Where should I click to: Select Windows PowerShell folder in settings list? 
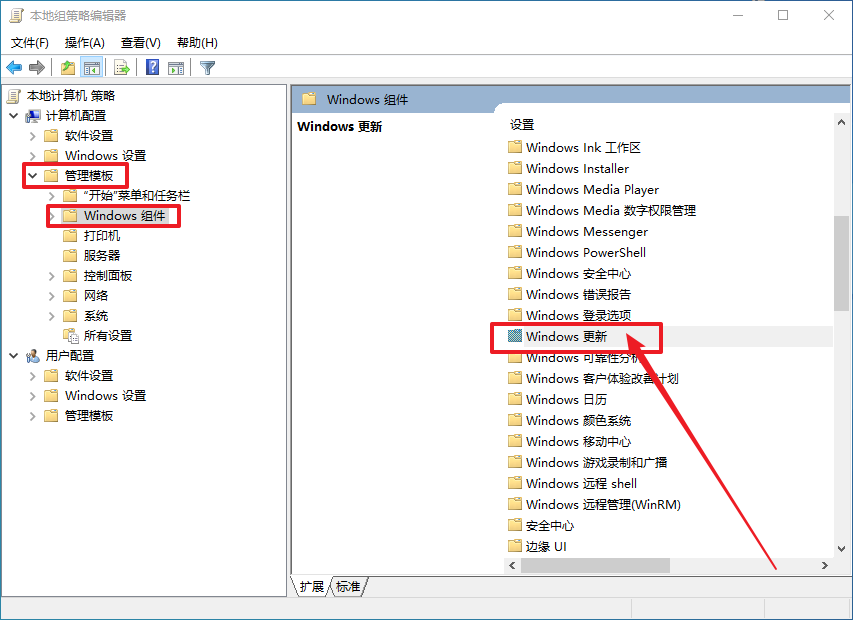585,253
